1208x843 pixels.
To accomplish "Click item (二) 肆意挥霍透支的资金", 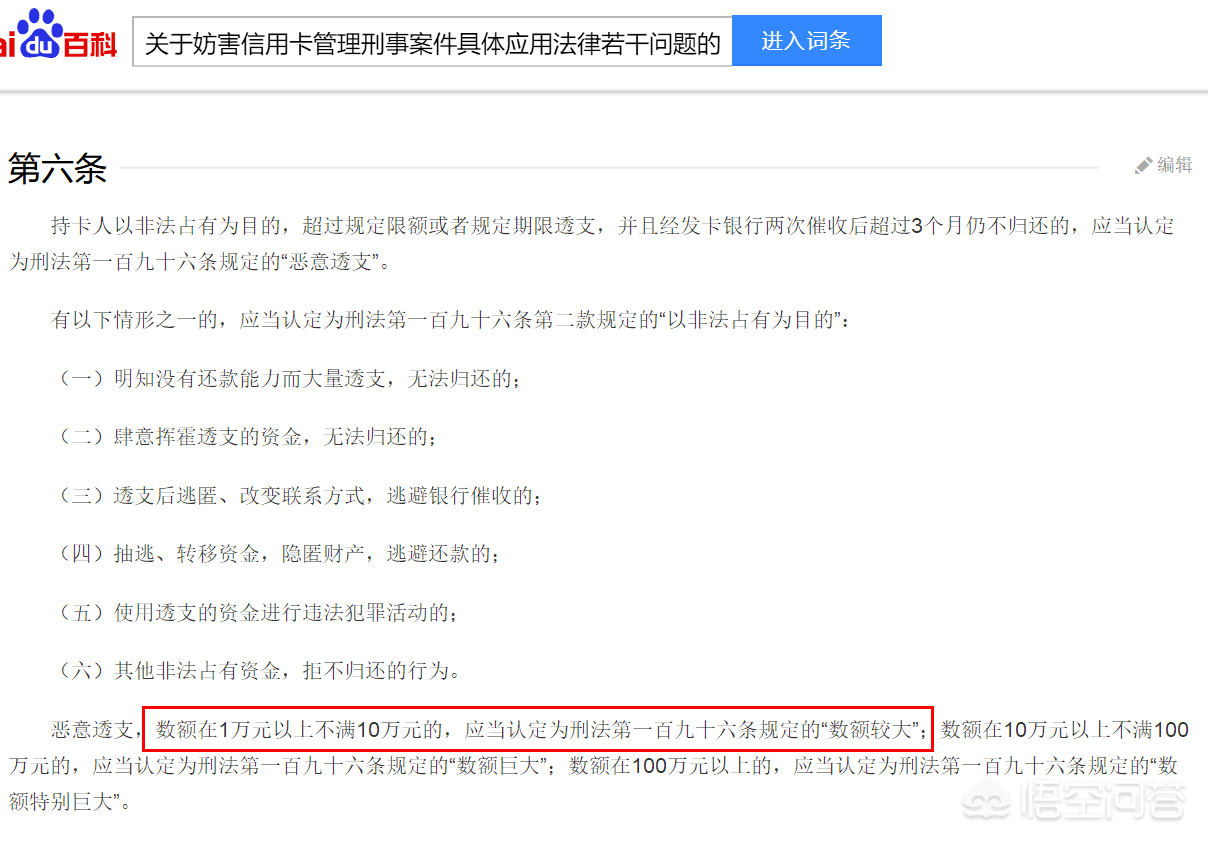I will point(245,437).
